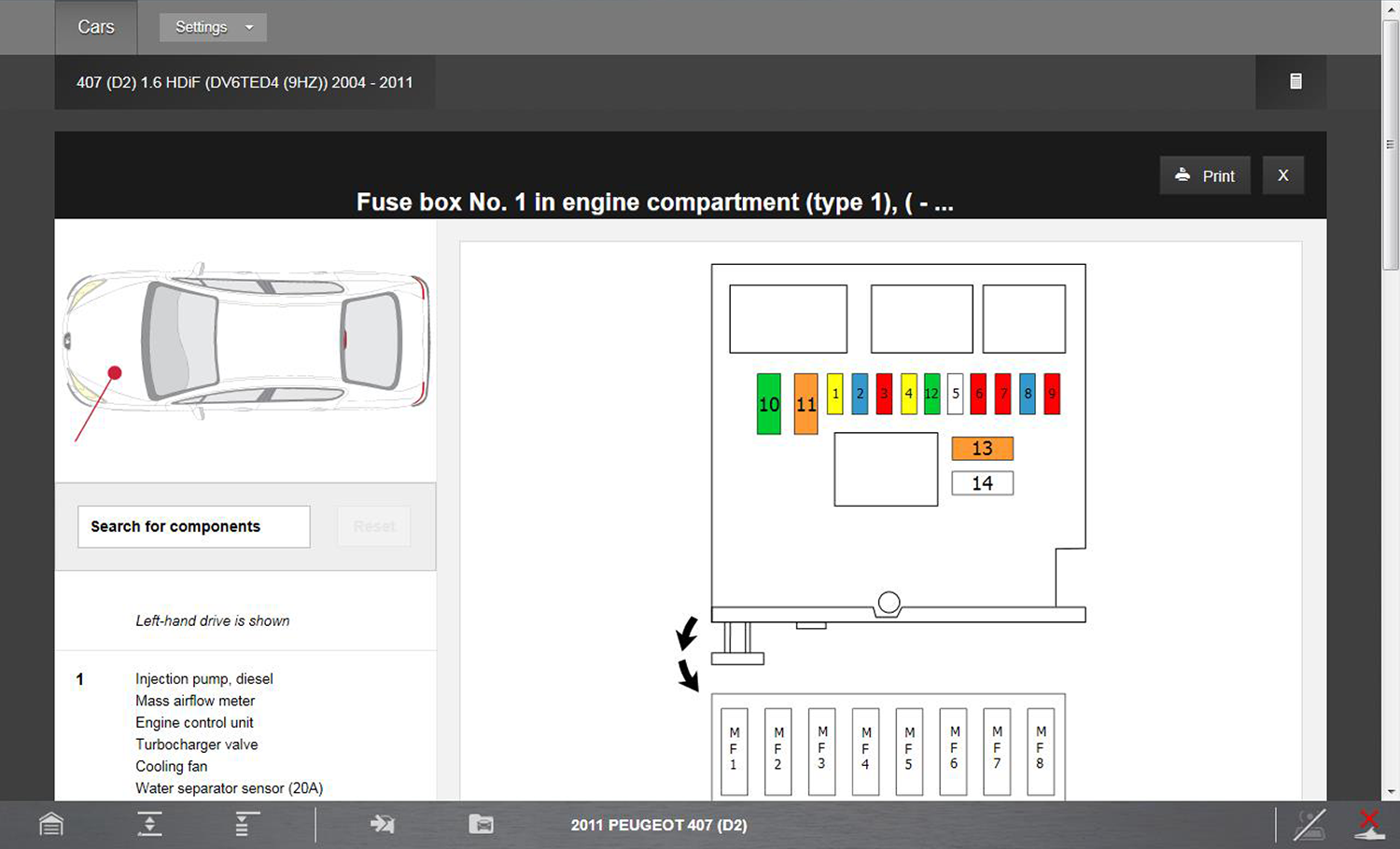This screenshot has height=849, width=1400.
Task: Print the fuse box diagram
Action: coord(1205,175)
